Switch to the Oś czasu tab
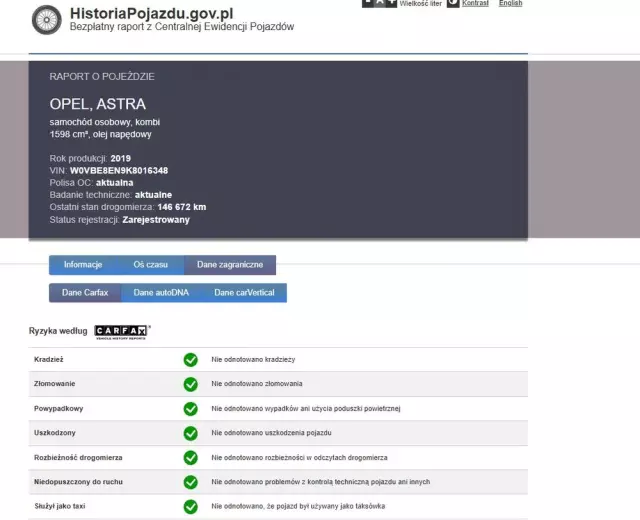The image size is (640, 520). [151, 265]
